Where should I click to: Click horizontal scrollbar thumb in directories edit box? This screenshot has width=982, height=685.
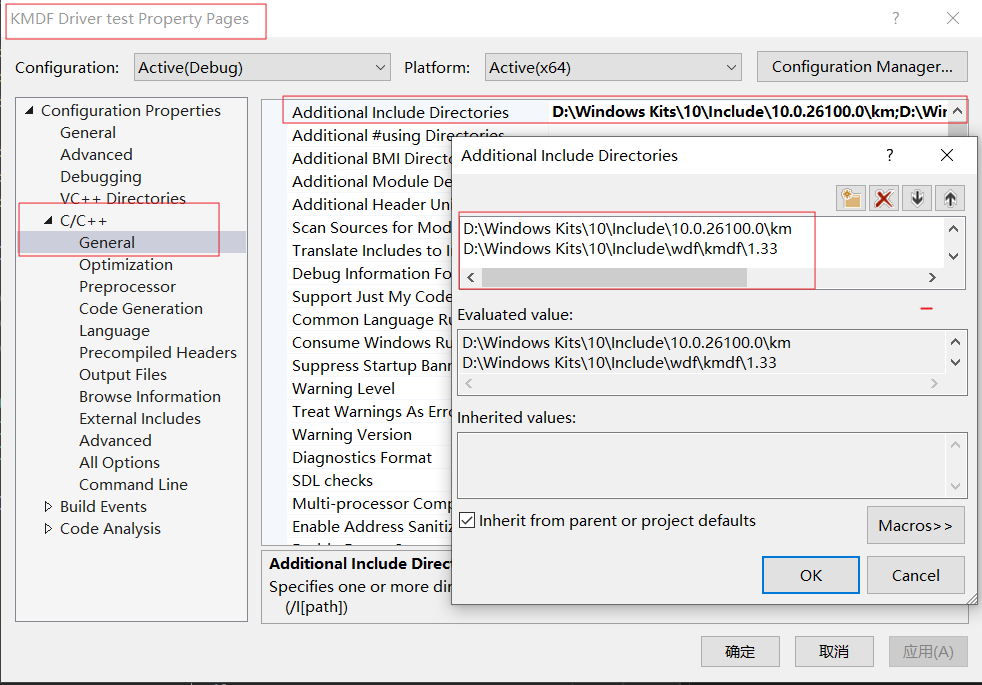(614, 277)
